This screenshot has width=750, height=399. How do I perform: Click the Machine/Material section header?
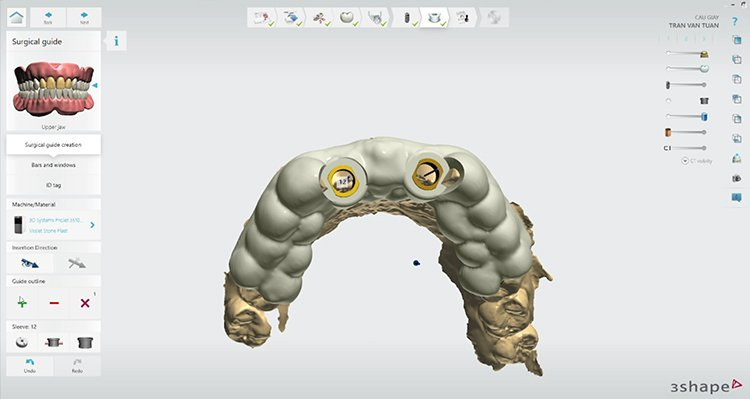pyautogui.click(x=33, y=204)
